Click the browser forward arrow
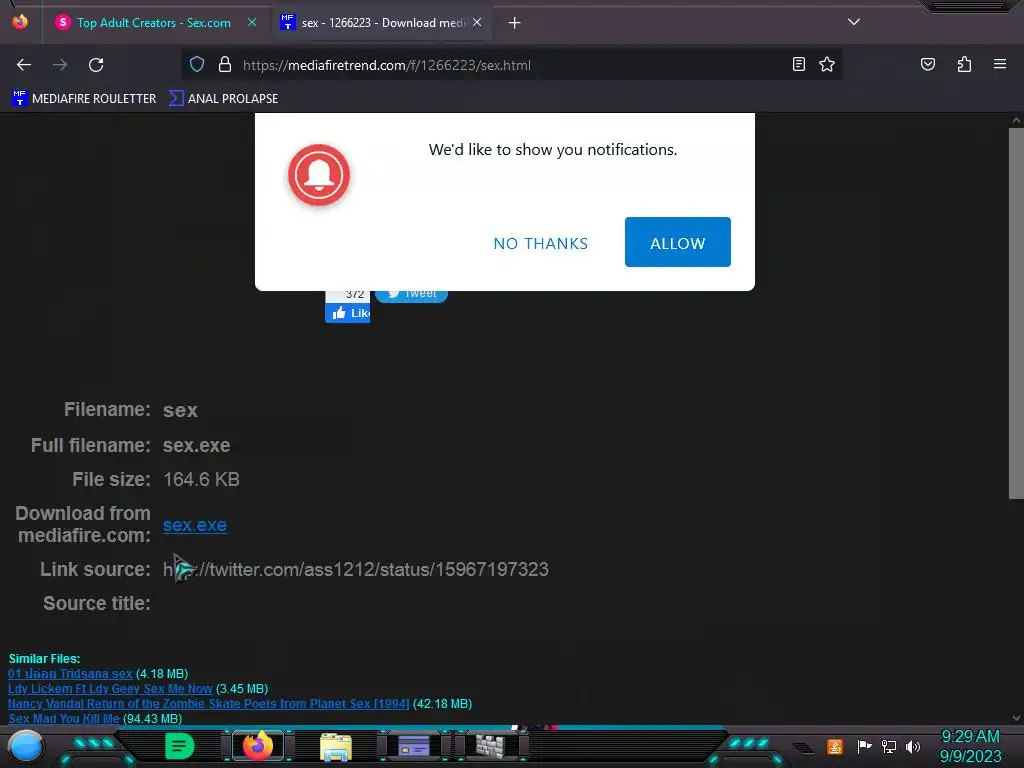 60,65
